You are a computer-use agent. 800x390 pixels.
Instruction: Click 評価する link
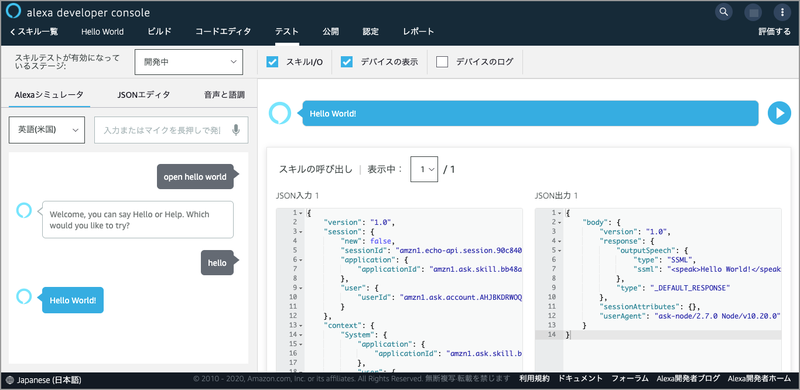[x=774, y=32]
